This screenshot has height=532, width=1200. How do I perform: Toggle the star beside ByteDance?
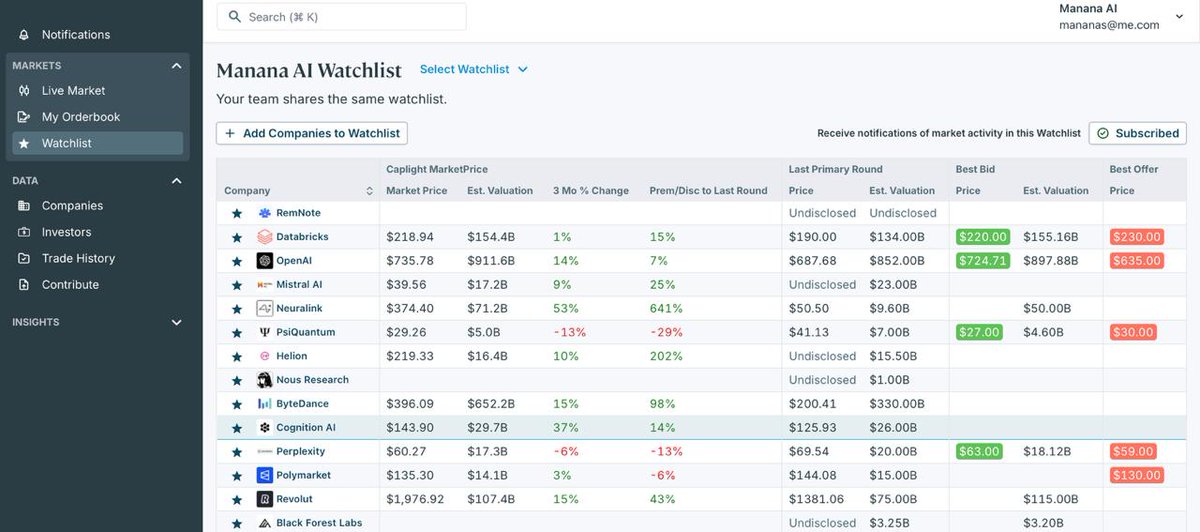point(237,404)
